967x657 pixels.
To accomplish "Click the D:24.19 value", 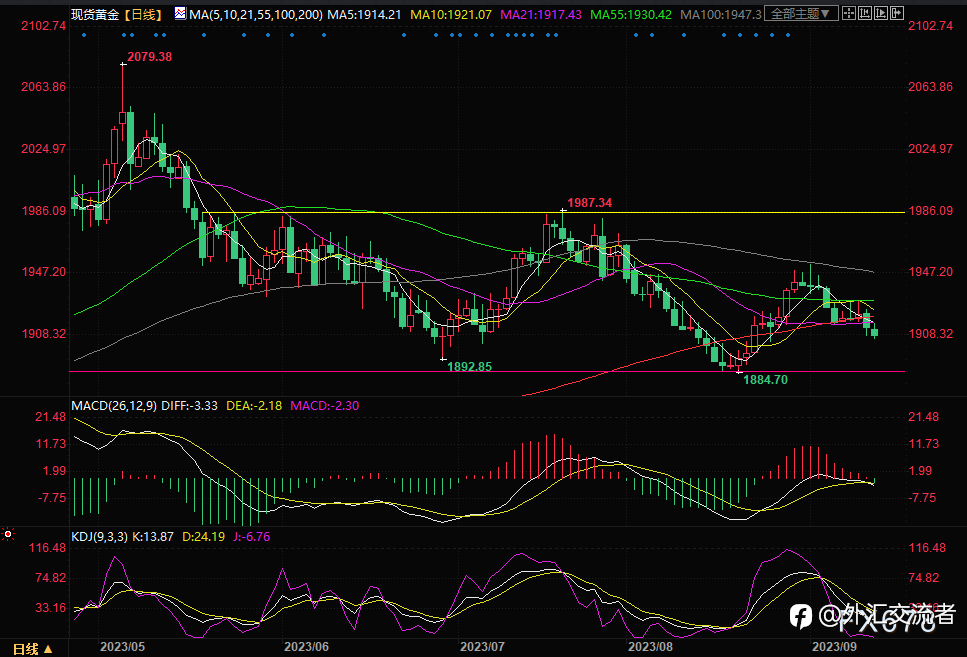I will tap(204, 537).
